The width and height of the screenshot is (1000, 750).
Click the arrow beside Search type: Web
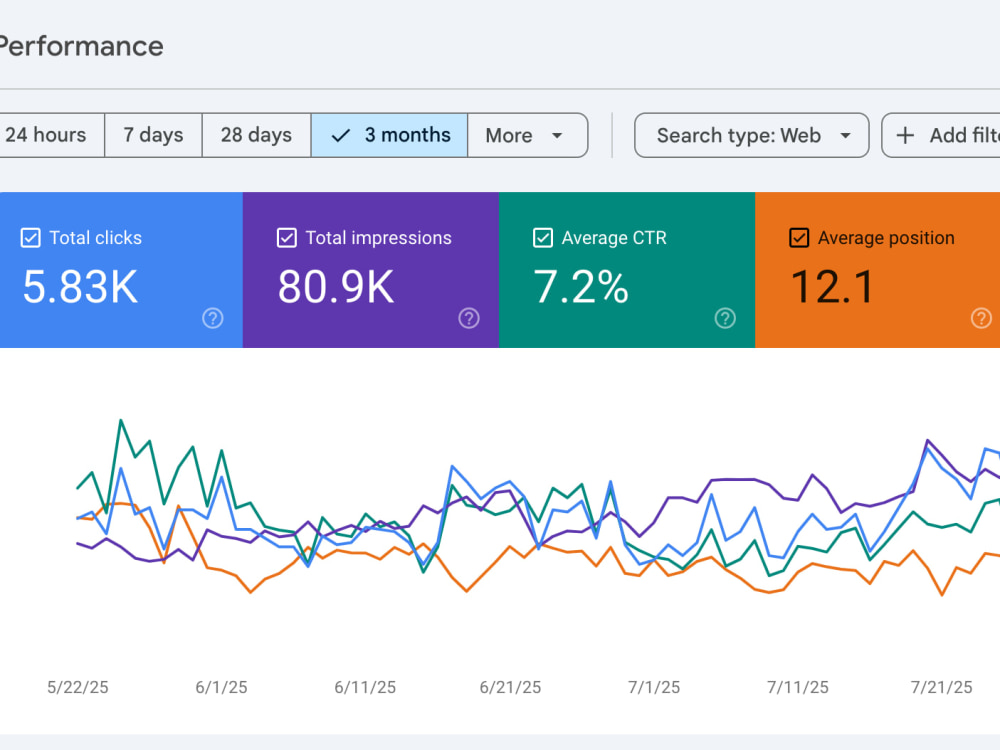point(845,136)
